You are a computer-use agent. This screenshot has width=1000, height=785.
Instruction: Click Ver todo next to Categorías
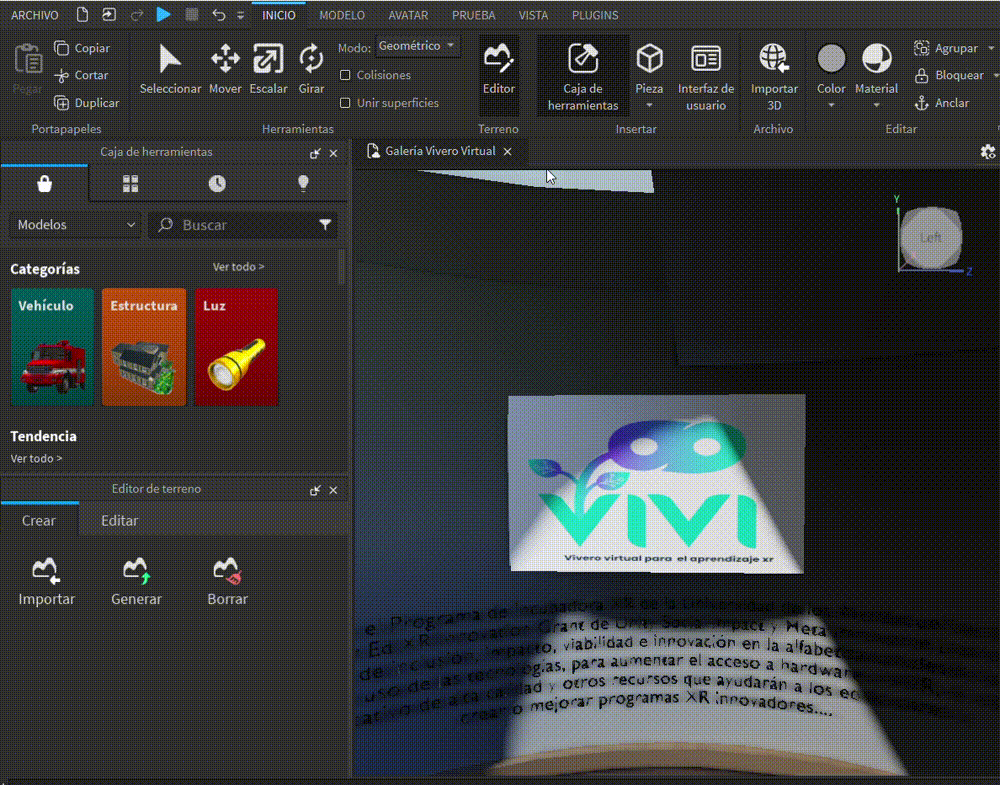tap(238, 267)
